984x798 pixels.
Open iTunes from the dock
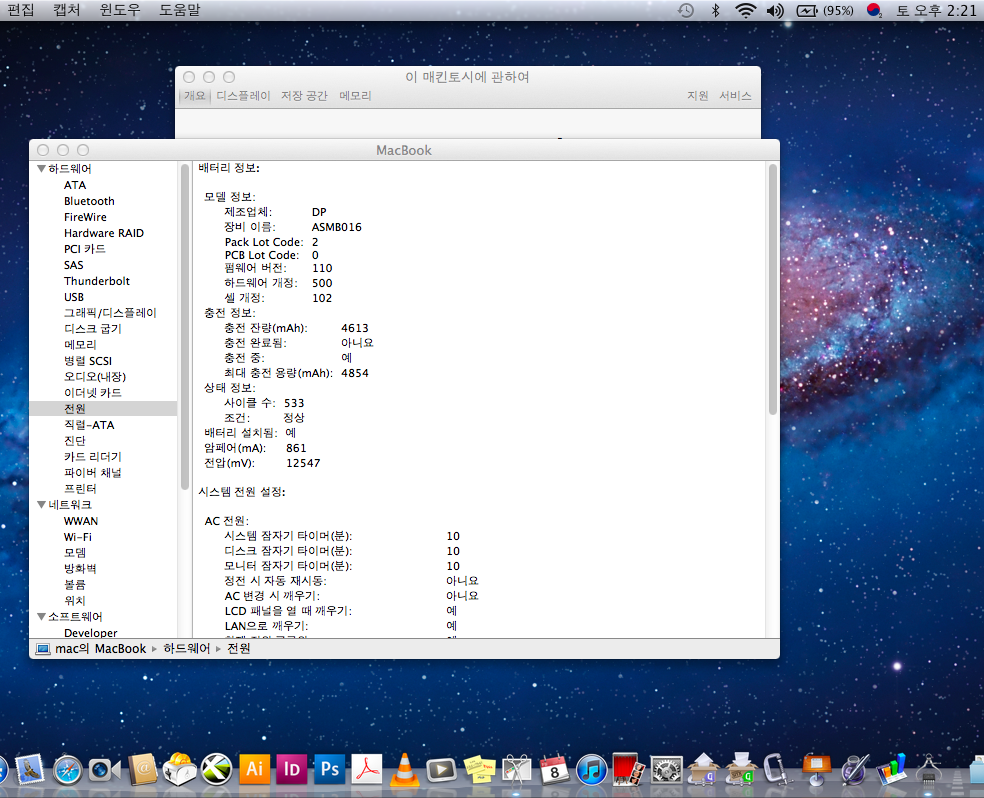point(591,769)
